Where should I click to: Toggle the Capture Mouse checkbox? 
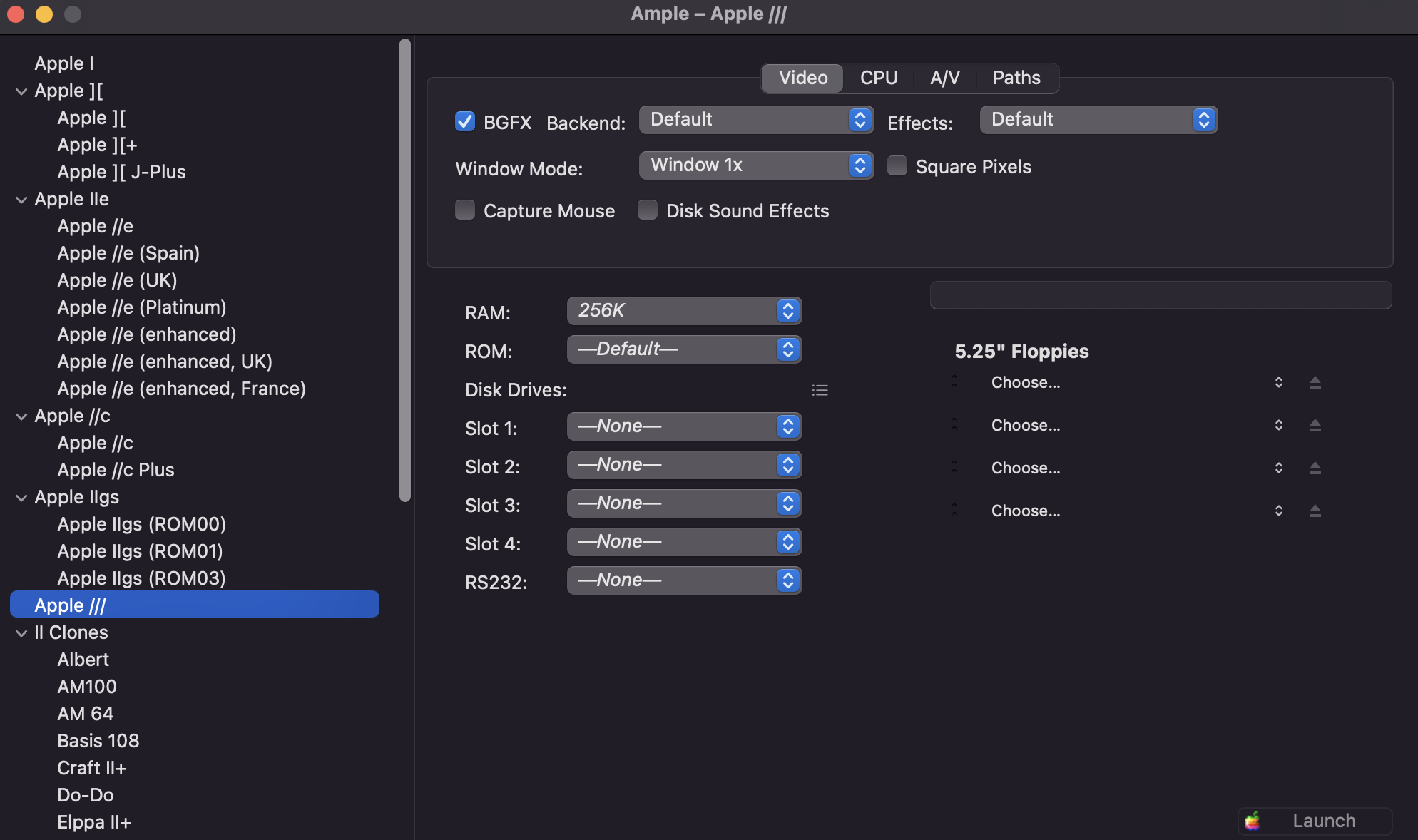click(x=465, y=210)
